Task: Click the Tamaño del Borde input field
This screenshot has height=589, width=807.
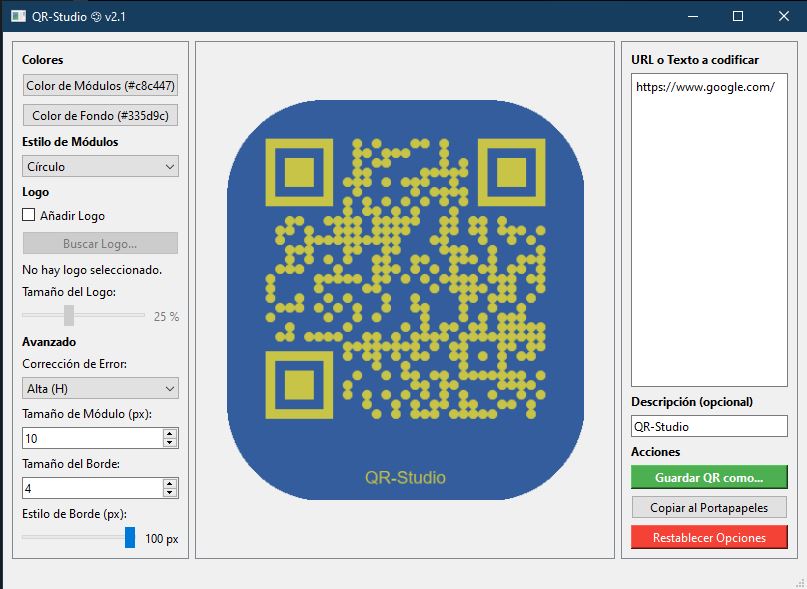Action: pos(90,488)
